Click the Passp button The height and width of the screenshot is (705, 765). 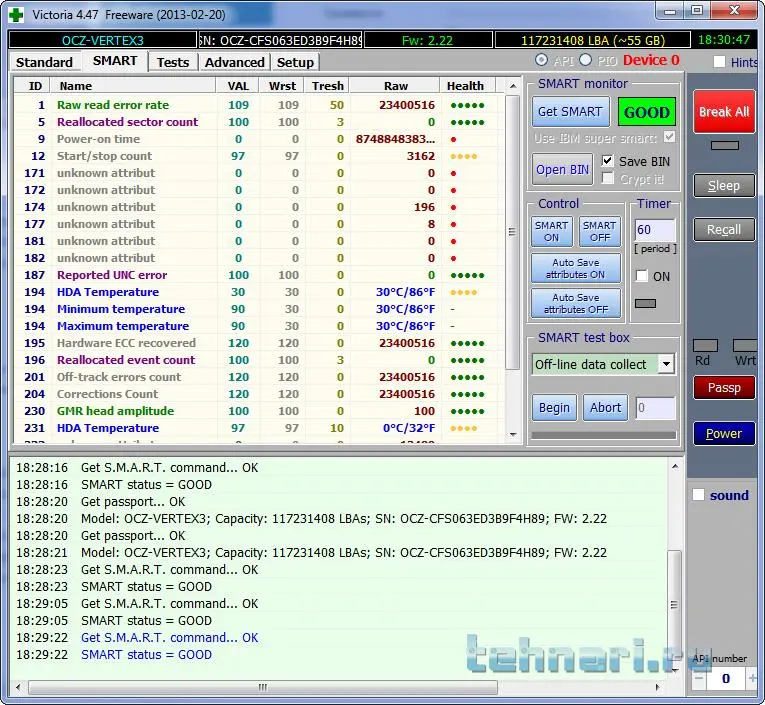pyautogui.click(x=724, y=387)
